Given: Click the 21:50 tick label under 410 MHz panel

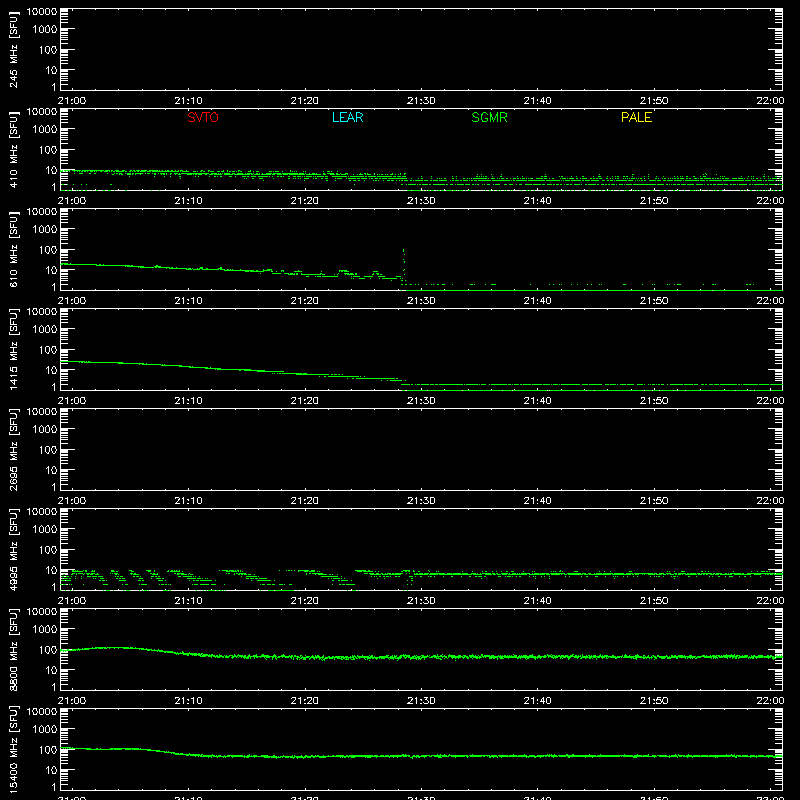Looking at the screenshot, I should coord(654,201).
